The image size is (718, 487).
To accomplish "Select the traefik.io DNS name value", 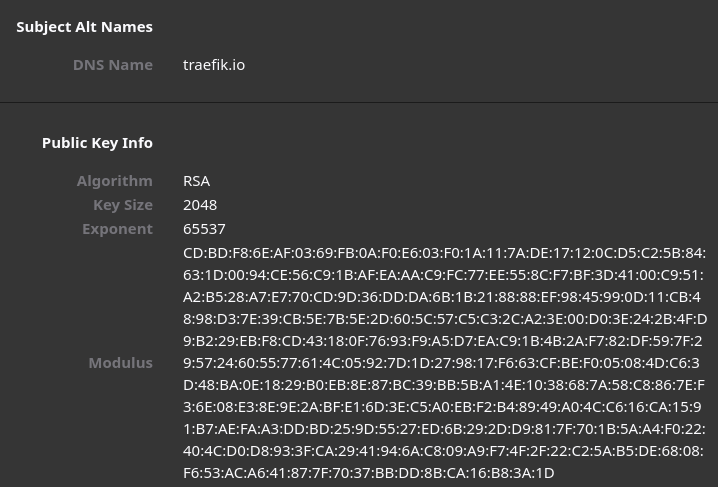I will pyautogui.click(x=214, y=65).
